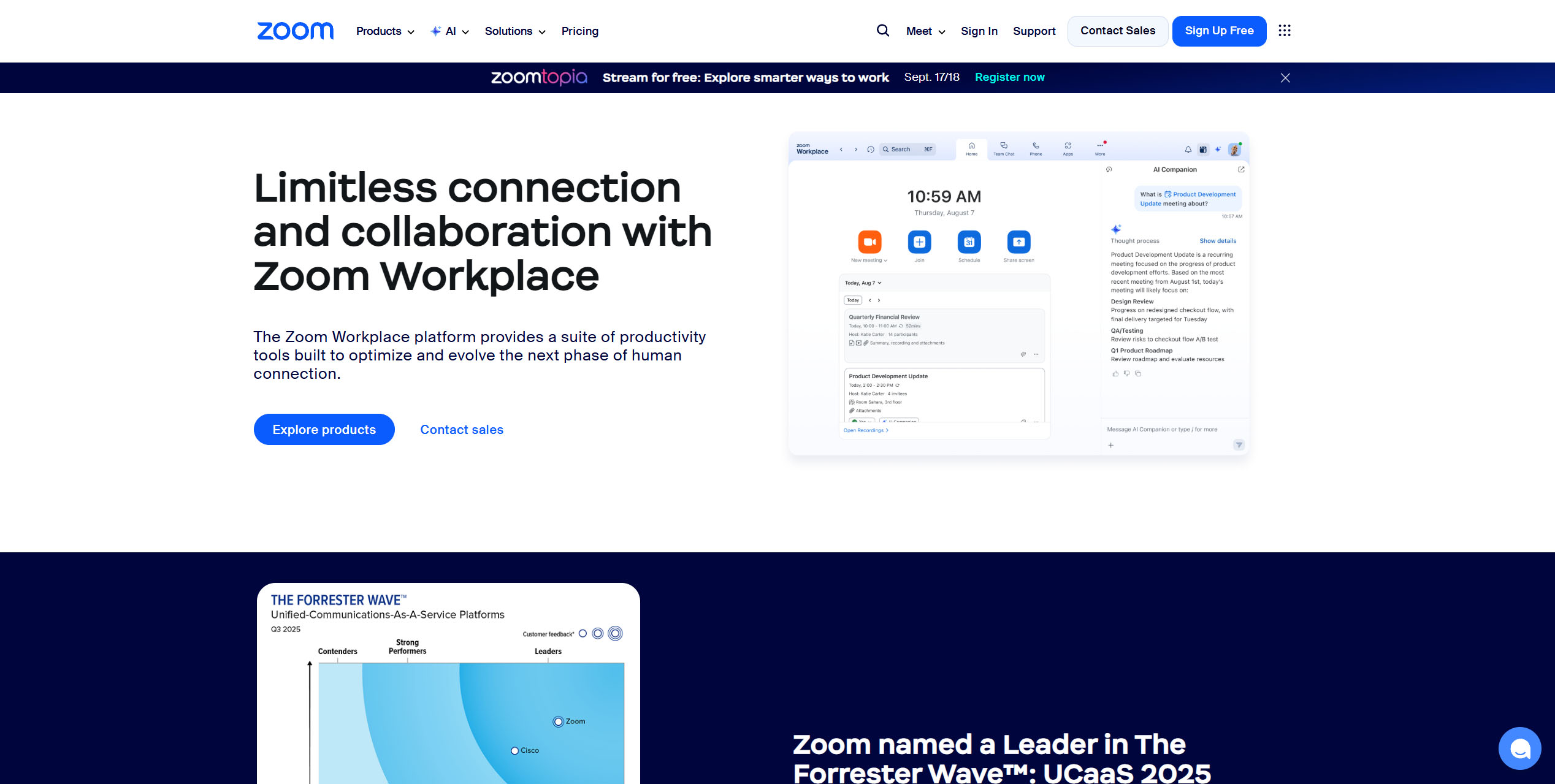The image size is (1555, 784).
Task: Click the Explore products button
Action: [324, 429]
